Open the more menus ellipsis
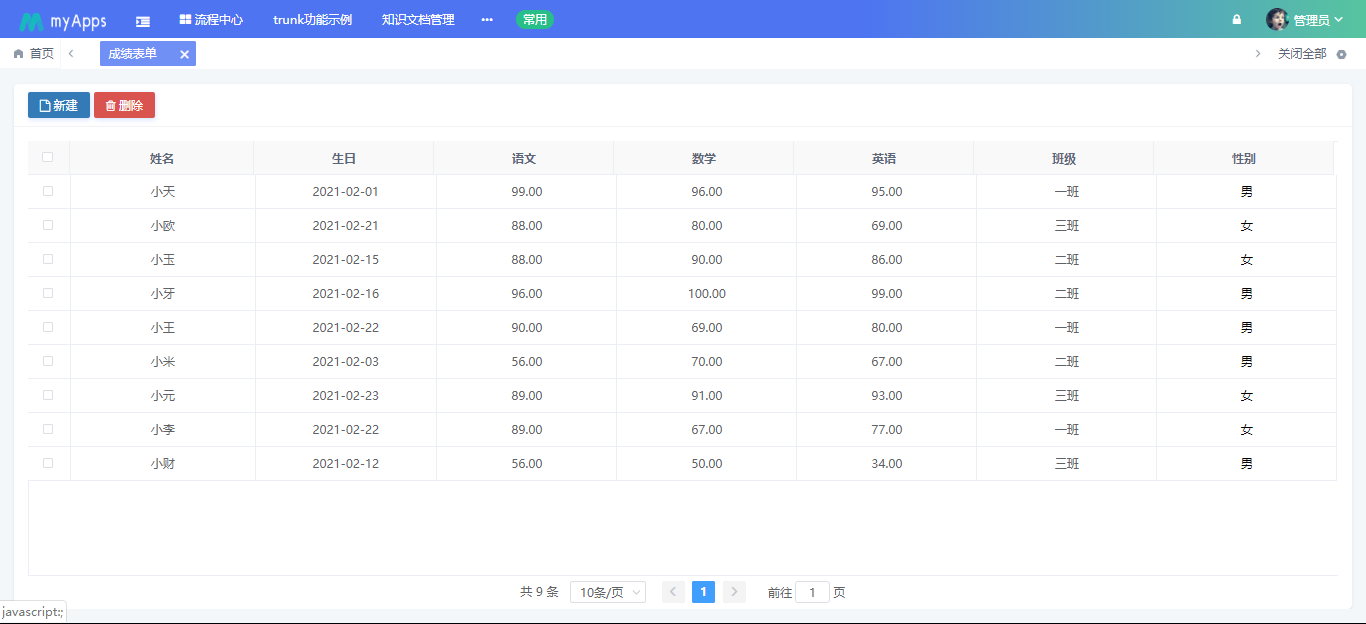Viewport: 1366px width, 624px height. 487,19
